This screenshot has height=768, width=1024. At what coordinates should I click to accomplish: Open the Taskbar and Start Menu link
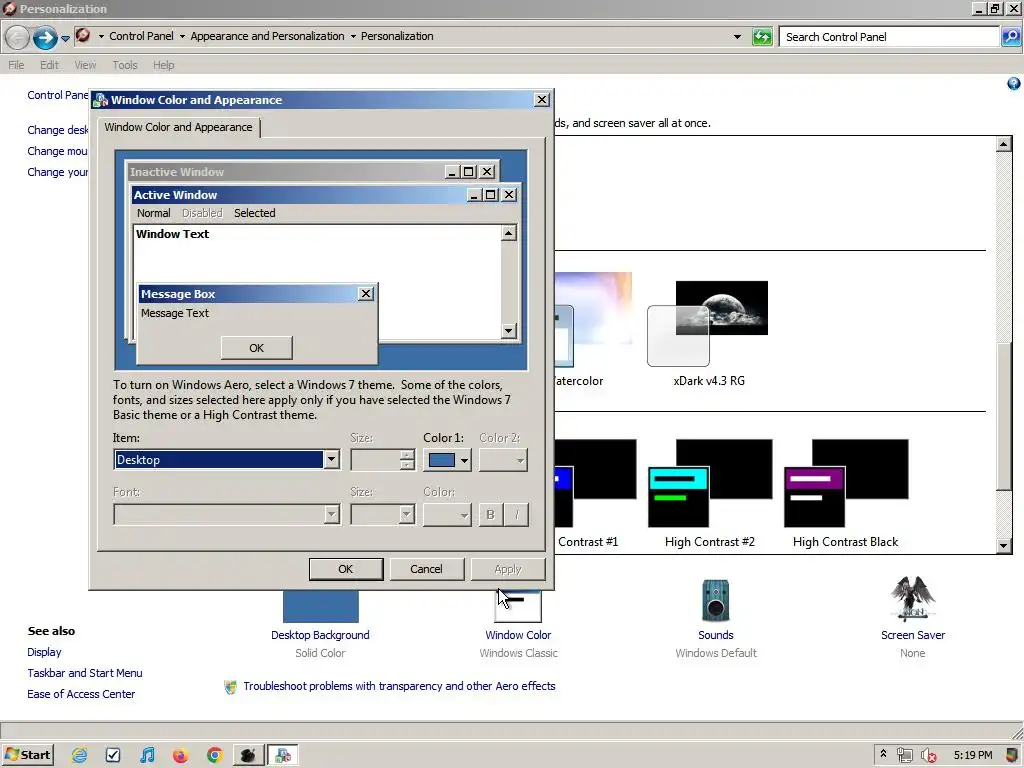pos(85,673)
